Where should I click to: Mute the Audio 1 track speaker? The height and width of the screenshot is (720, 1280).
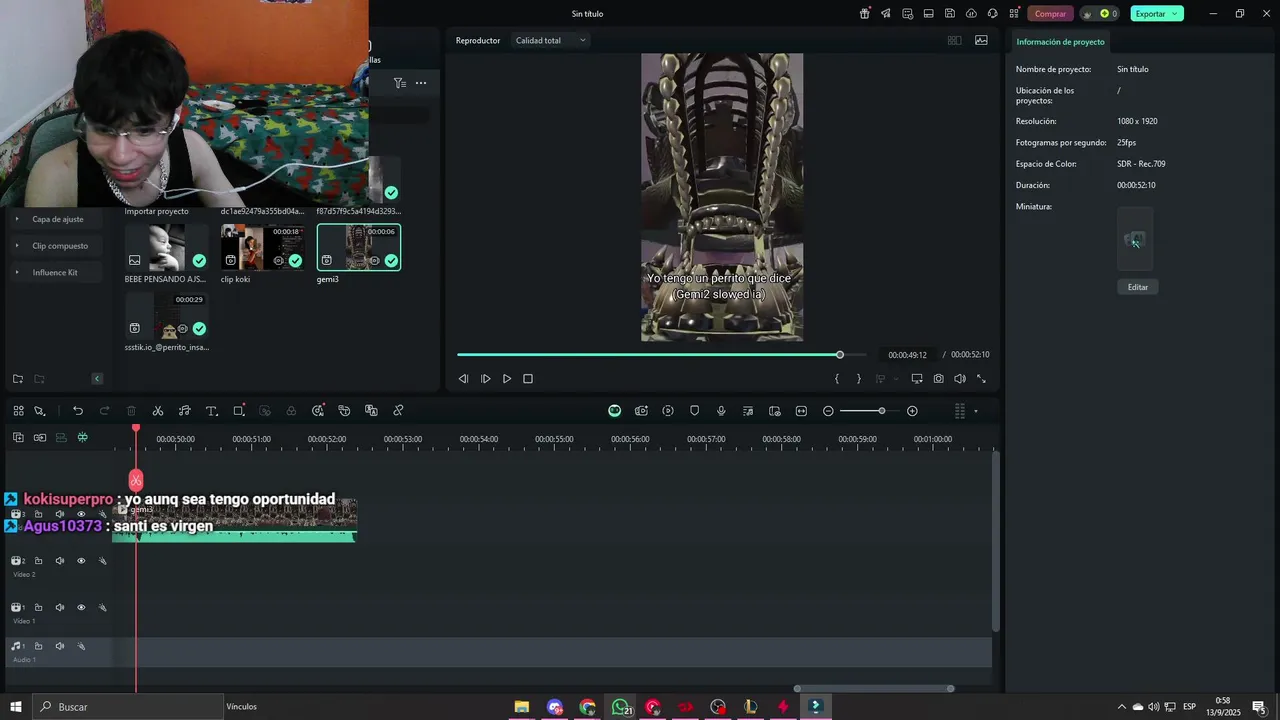tap(60, 646)
